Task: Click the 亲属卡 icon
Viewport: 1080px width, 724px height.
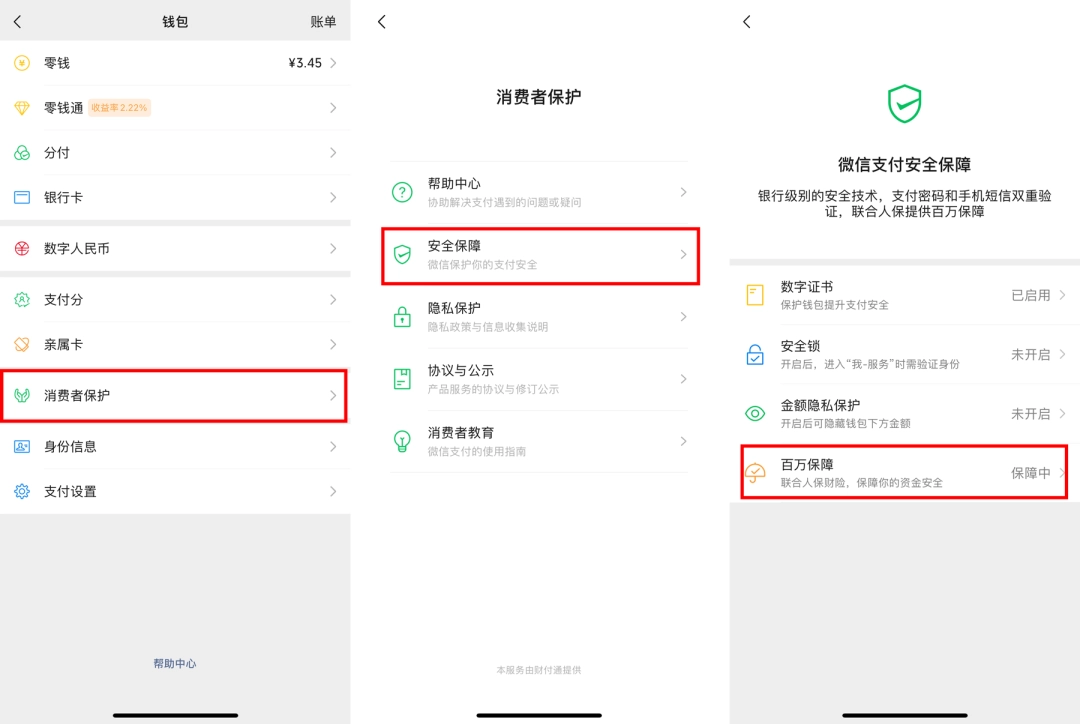Action: click(x=22, y=344)
